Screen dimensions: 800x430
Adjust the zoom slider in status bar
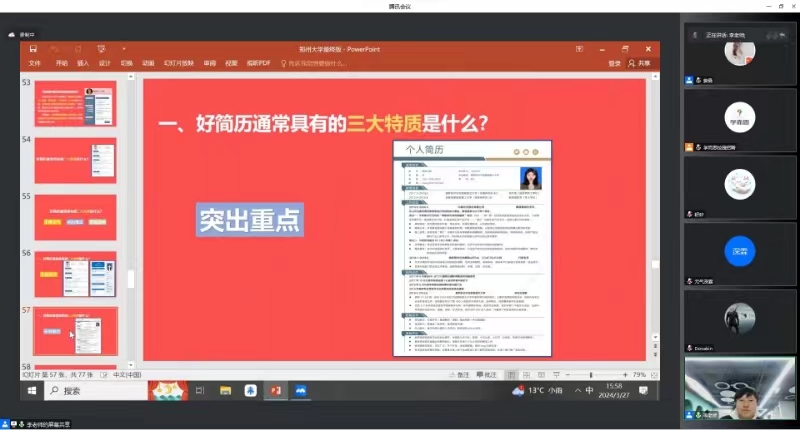point(590,374)
